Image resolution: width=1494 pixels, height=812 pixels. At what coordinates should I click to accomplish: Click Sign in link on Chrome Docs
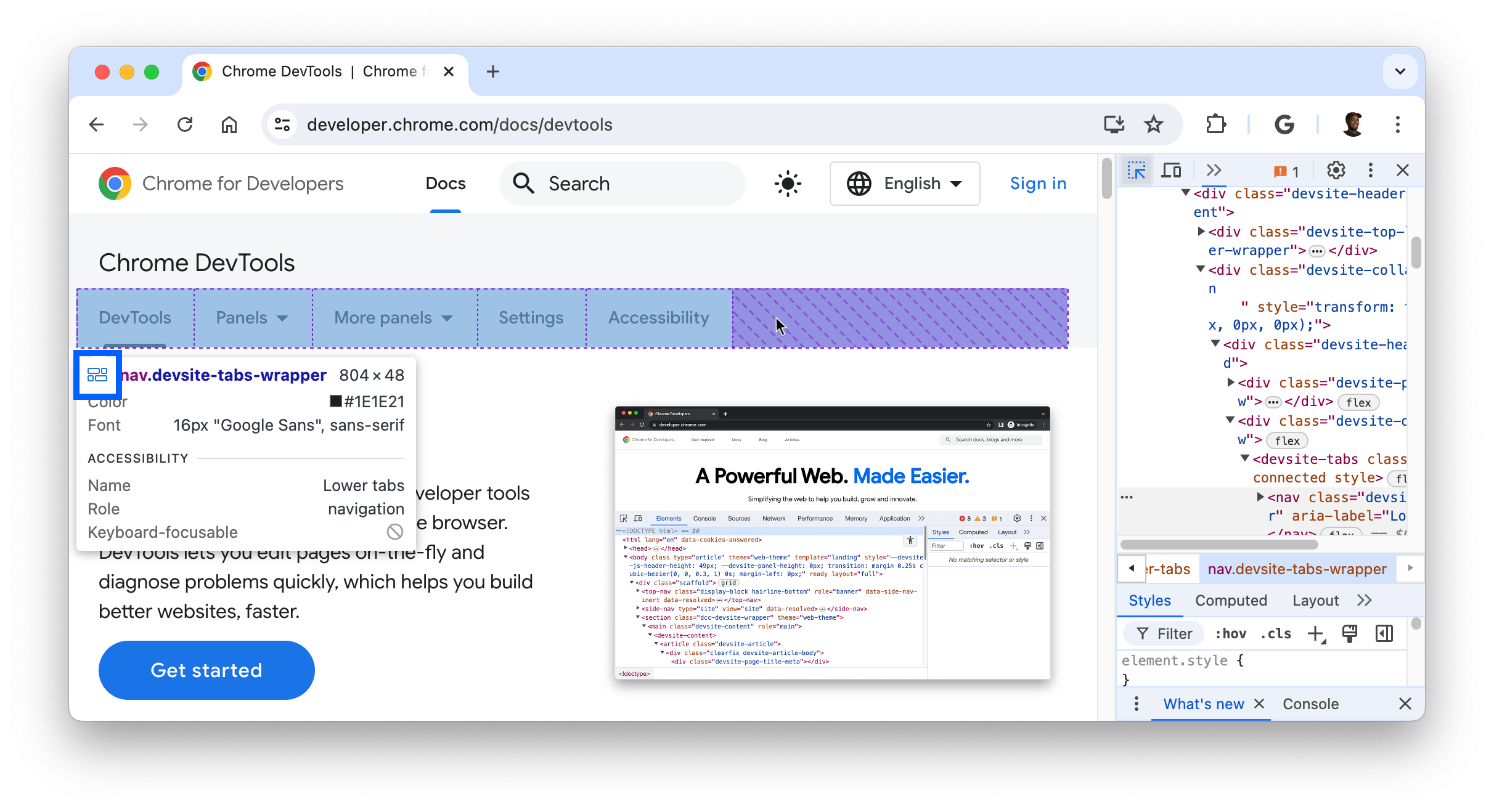coord(1039,184)
